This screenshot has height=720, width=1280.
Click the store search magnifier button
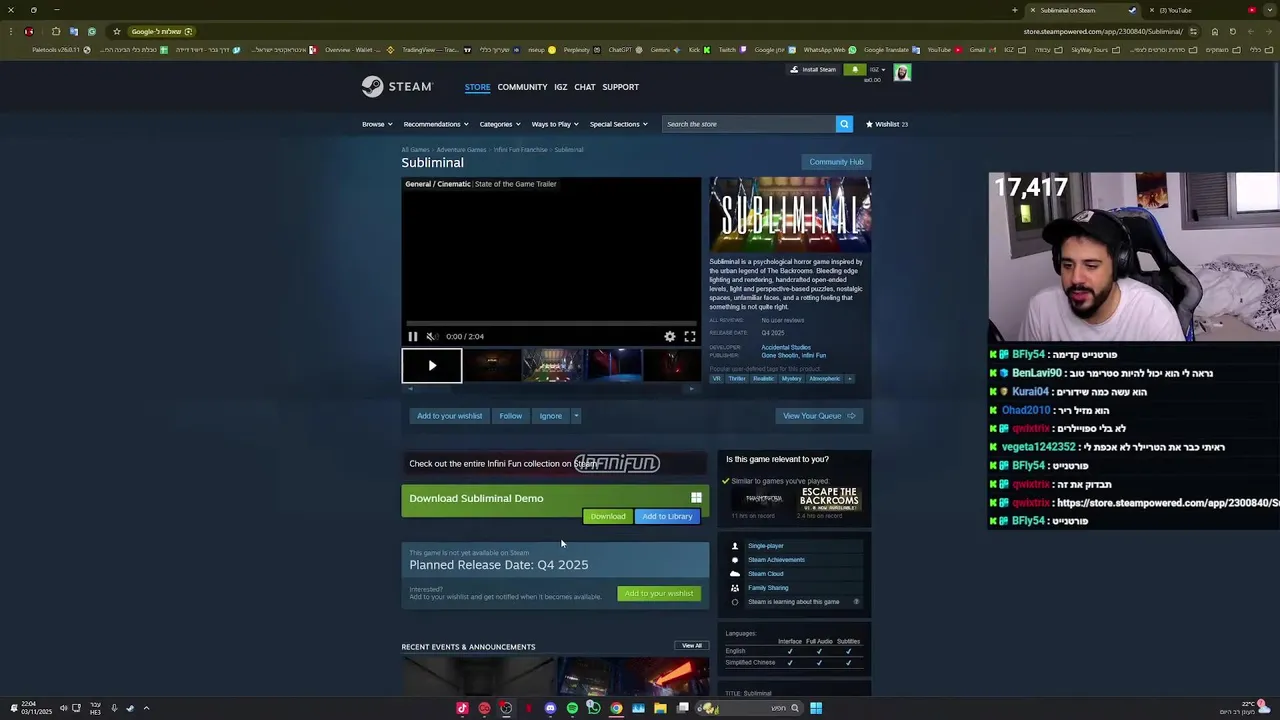point(844,124)
